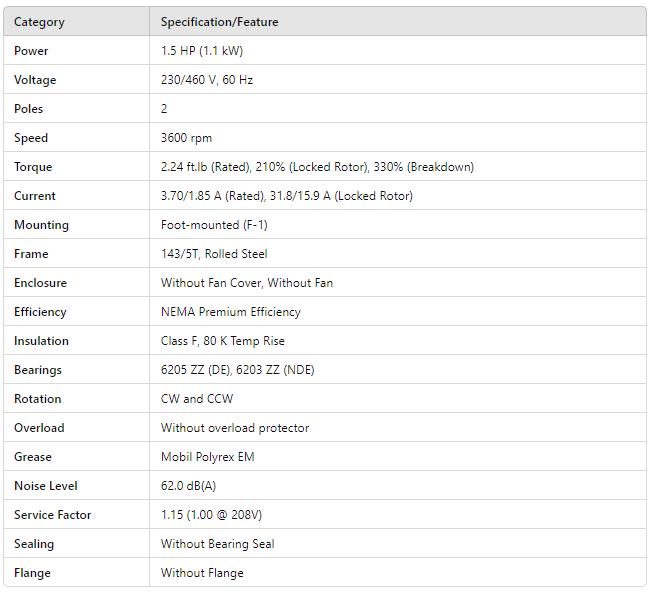The height and width of the screenshot is (594, 654).
Task: Click the Service Factor row label
Action: pos(52,515)
